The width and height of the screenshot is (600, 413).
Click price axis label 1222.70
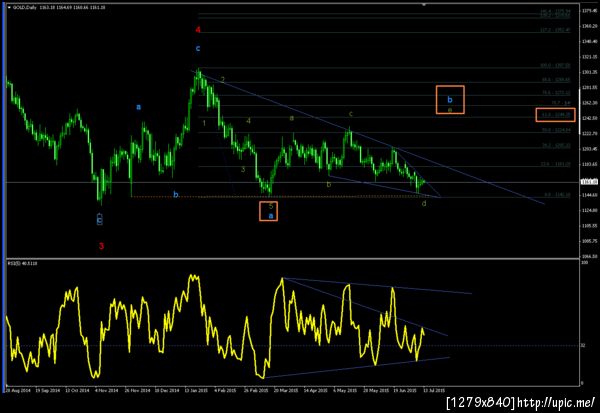pyautogui.click(x=590, y=133)
